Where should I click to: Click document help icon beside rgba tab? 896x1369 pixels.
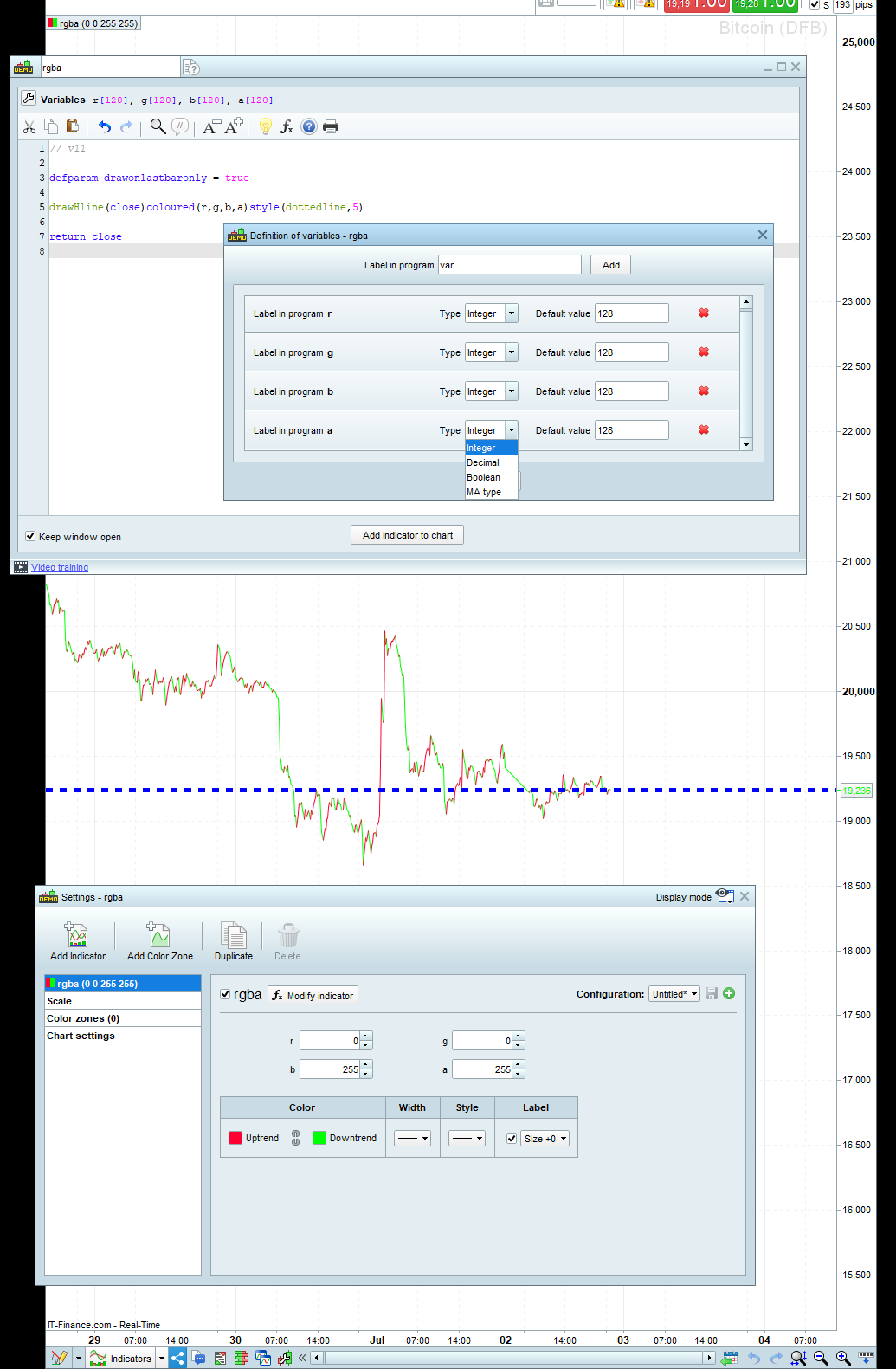coord(191,68)
